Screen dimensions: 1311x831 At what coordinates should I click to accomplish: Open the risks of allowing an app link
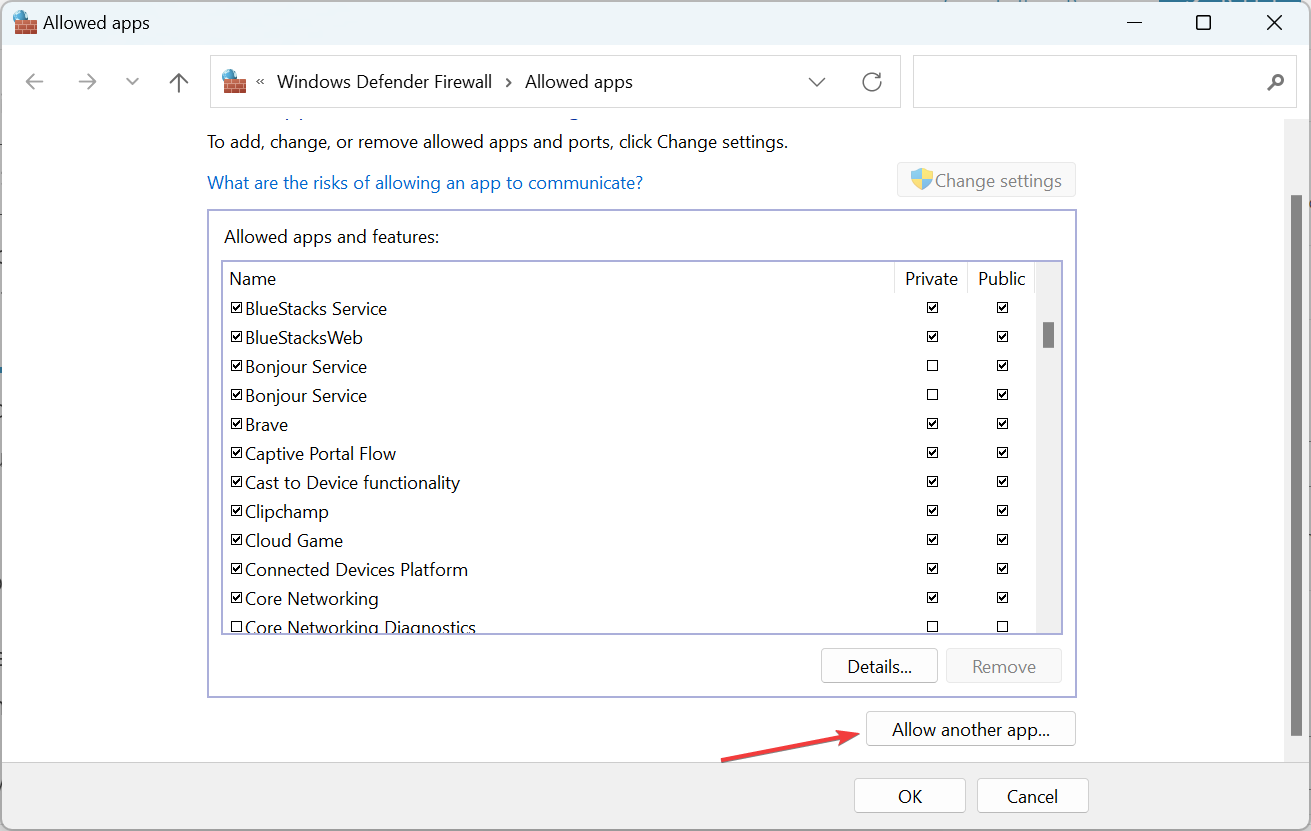(x=425, y=183)
